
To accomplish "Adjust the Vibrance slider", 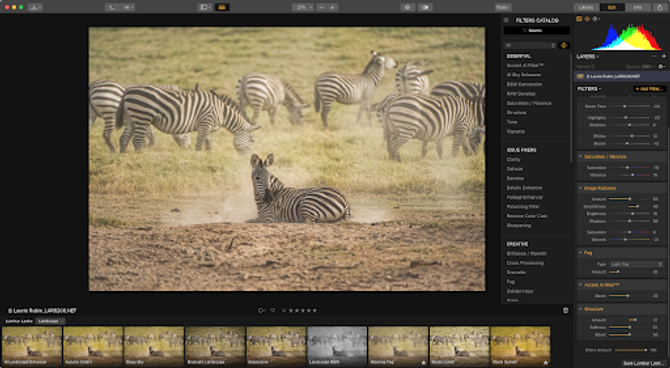I will (629, 175).
